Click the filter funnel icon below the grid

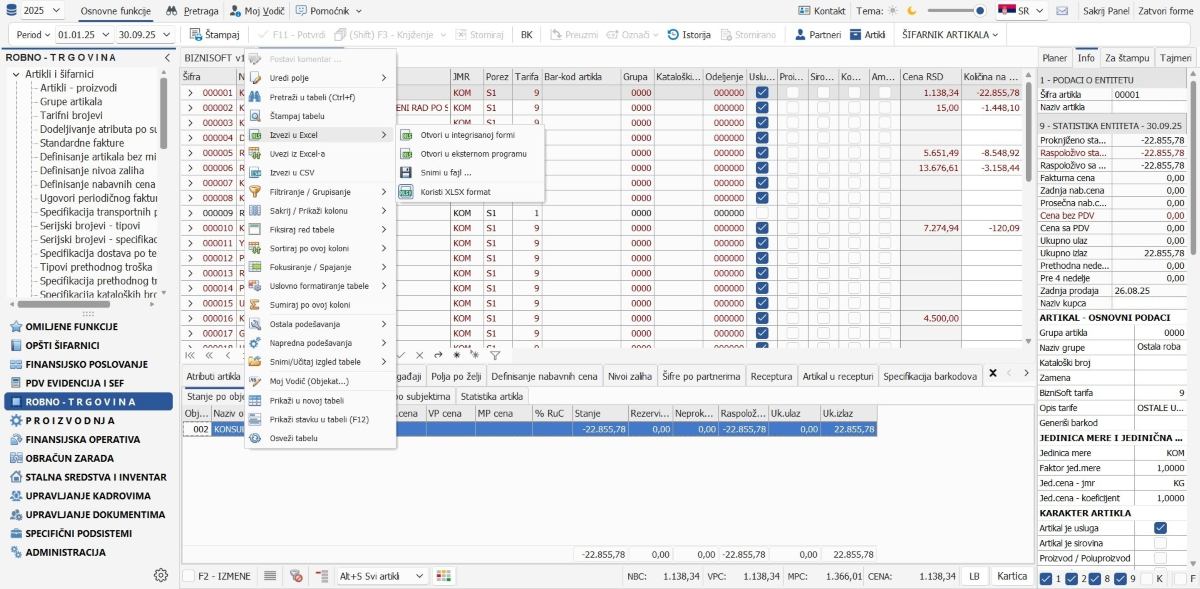495,355
